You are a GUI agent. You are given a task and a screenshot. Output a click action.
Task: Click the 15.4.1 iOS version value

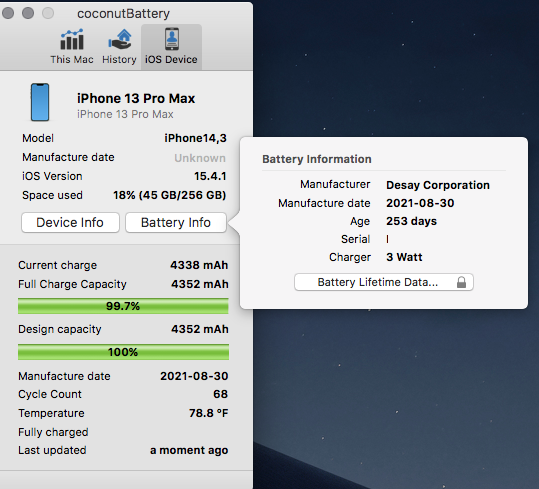click(210, 176)
